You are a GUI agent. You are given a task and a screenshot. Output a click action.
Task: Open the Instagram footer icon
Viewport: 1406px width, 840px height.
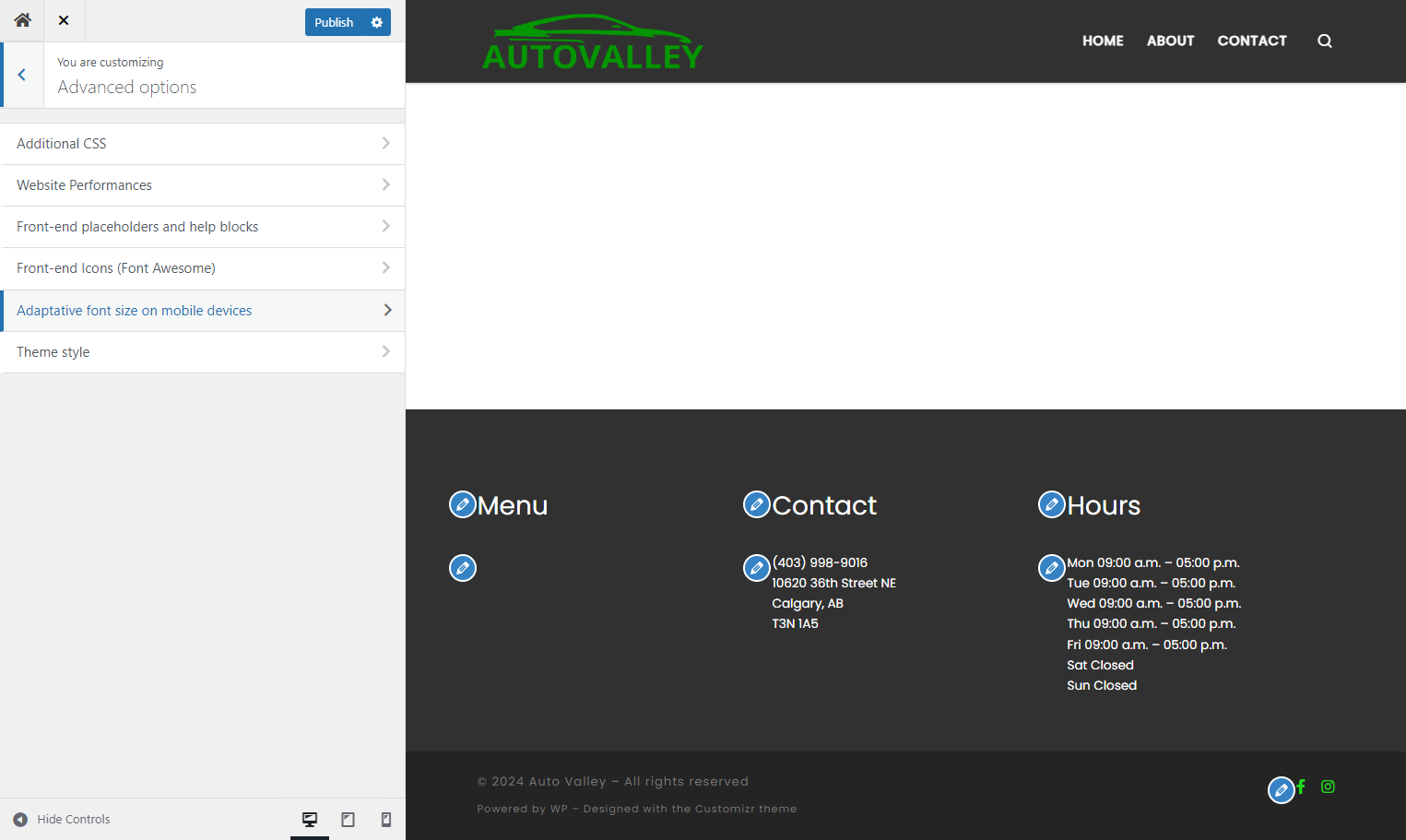1328,787
